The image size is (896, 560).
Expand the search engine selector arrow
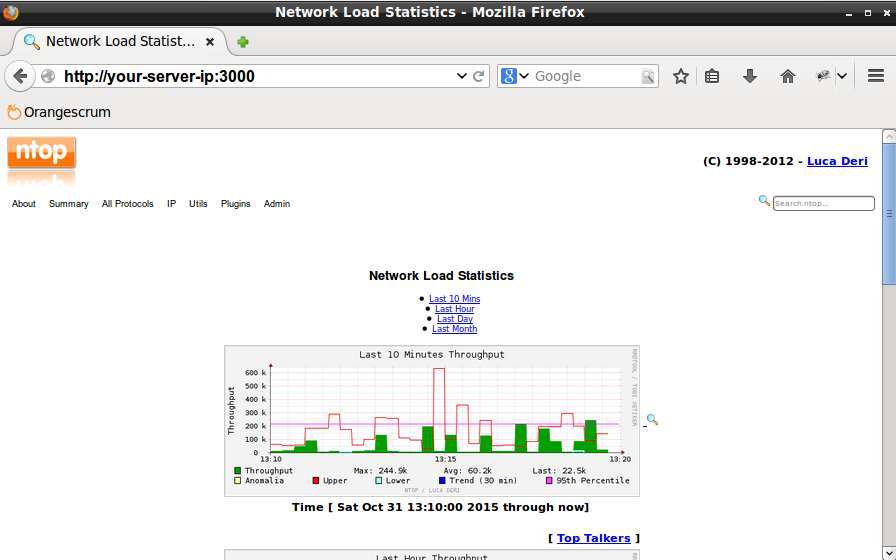click(x=523, y=76)
